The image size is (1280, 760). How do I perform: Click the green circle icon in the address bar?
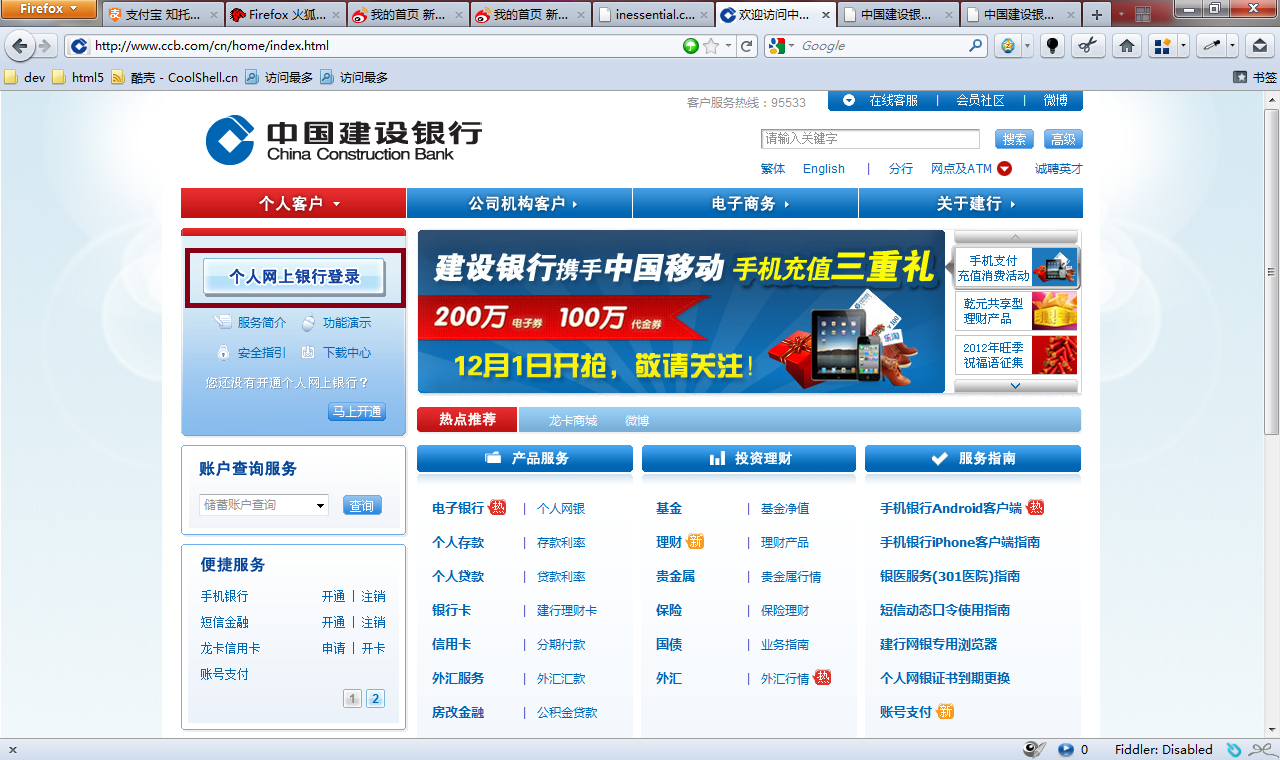coord(691,46)
